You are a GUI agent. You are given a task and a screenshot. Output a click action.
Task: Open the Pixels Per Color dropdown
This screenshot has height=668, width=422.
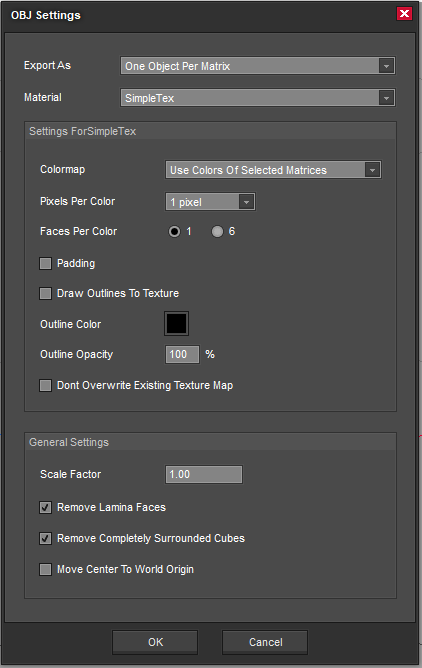click(x=210, y=202)
